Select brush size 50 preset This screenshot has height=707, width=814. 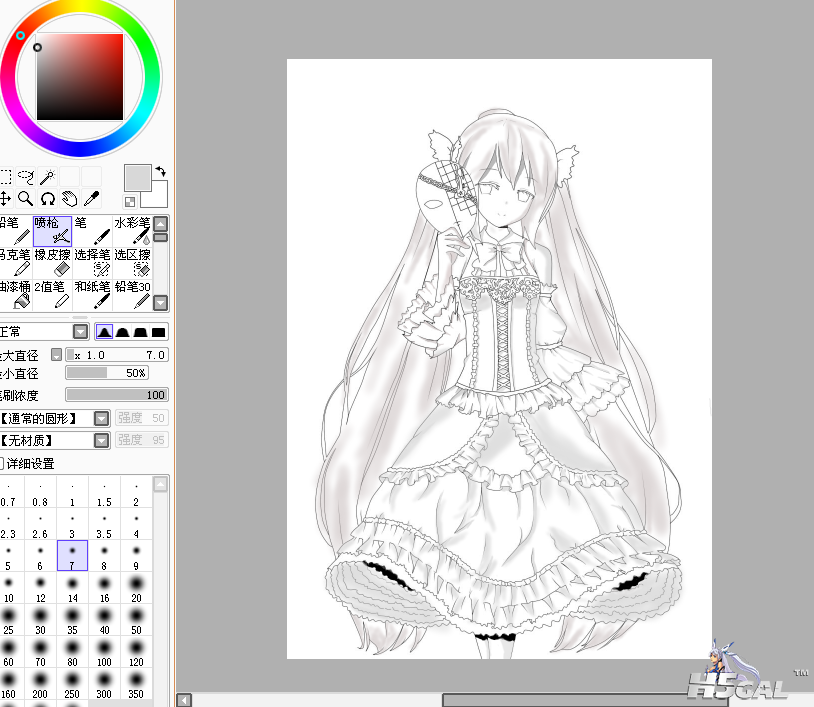(x=136, y=620)
